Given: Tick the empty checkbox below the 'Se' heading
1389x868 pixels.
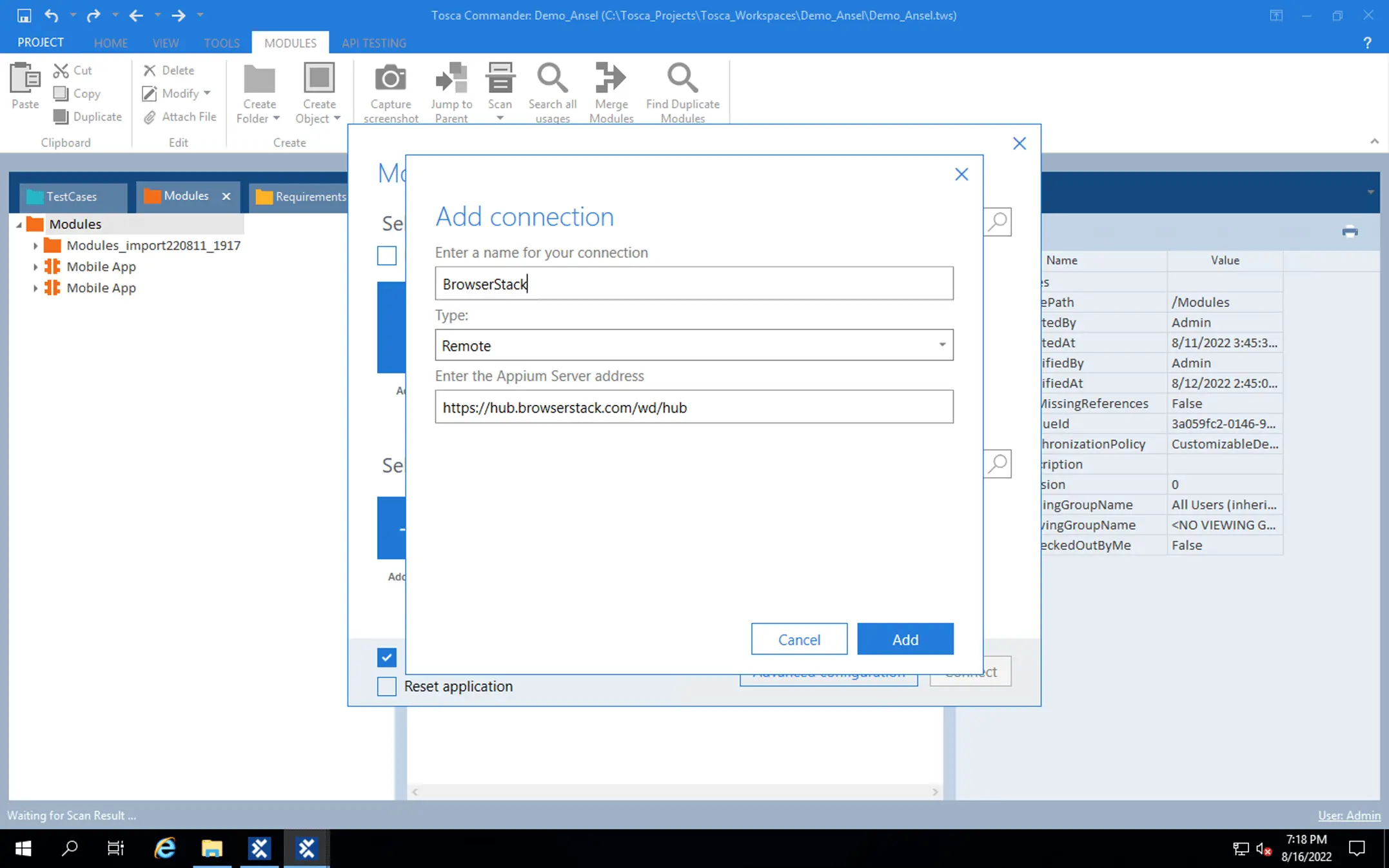Looking at the screenshot, I should (387, 255).
